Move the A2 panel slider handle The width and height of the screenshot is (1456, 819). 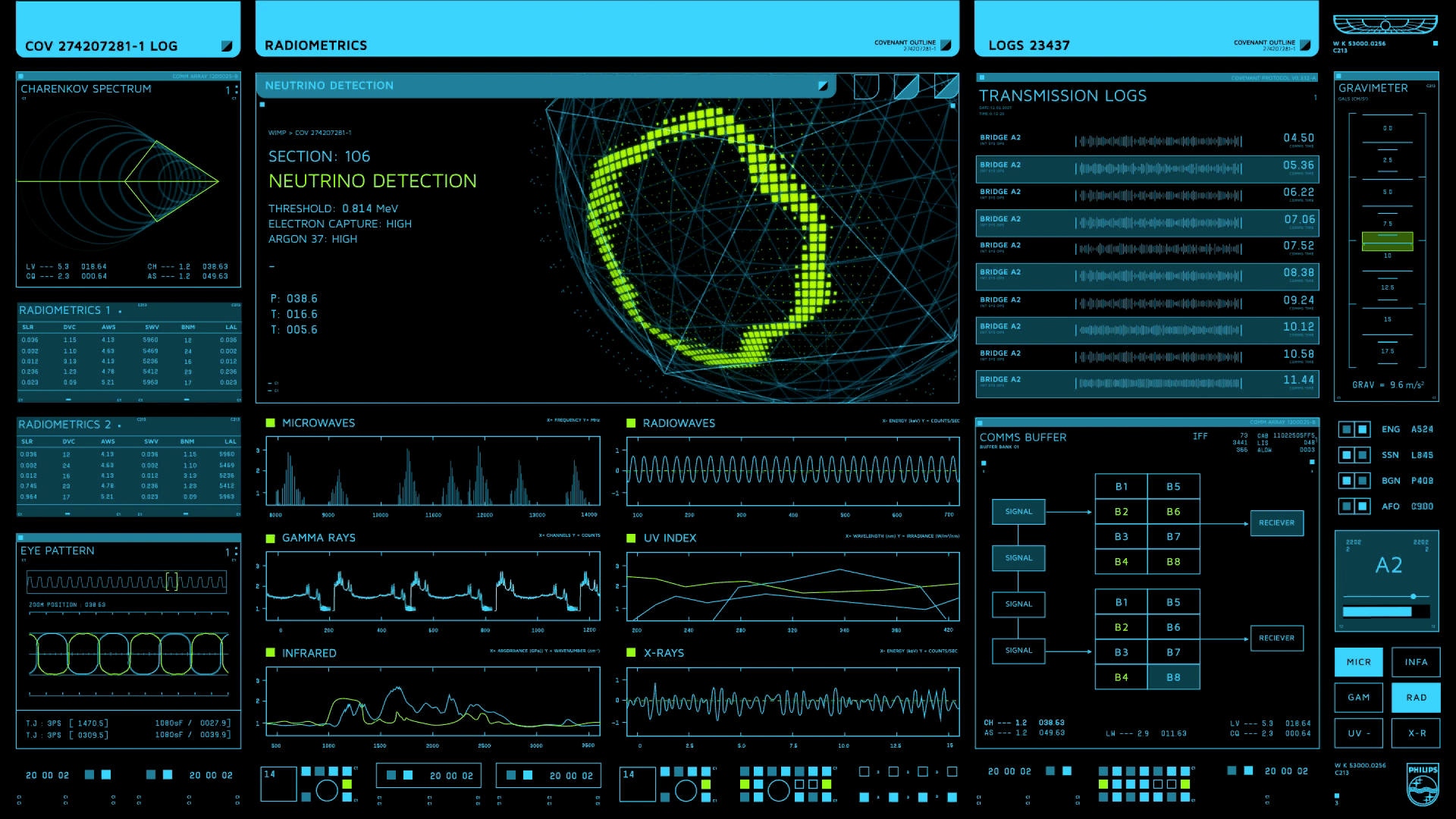[1413, 596]
